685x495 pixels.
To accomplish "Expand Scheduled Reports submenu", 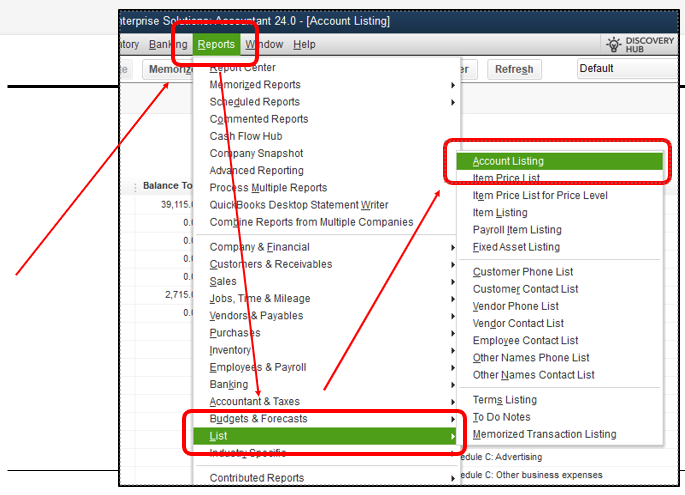I will tap(325, 102).
